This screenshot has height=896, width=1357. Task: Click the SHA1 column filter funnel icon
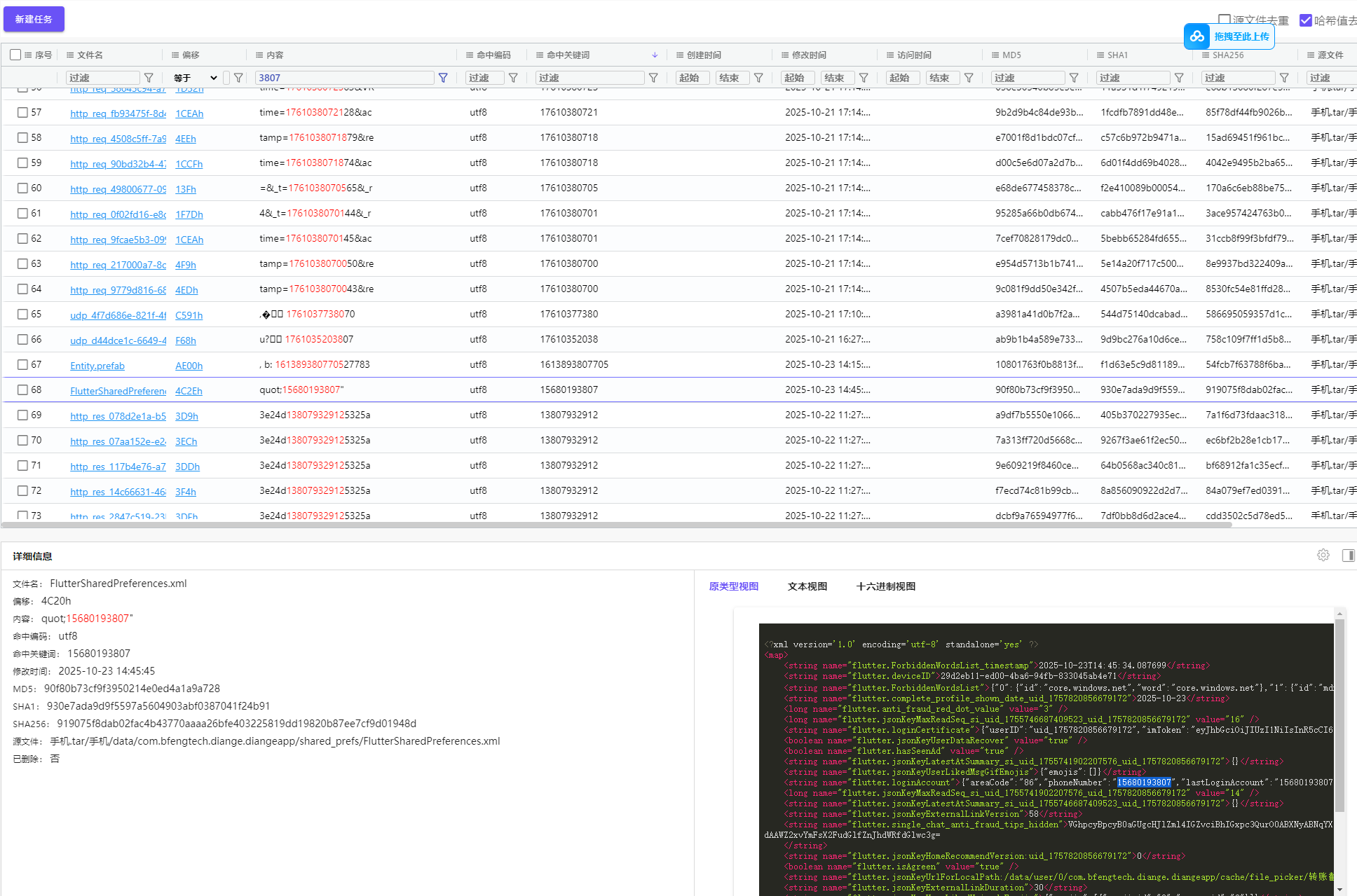[1179, 78]
